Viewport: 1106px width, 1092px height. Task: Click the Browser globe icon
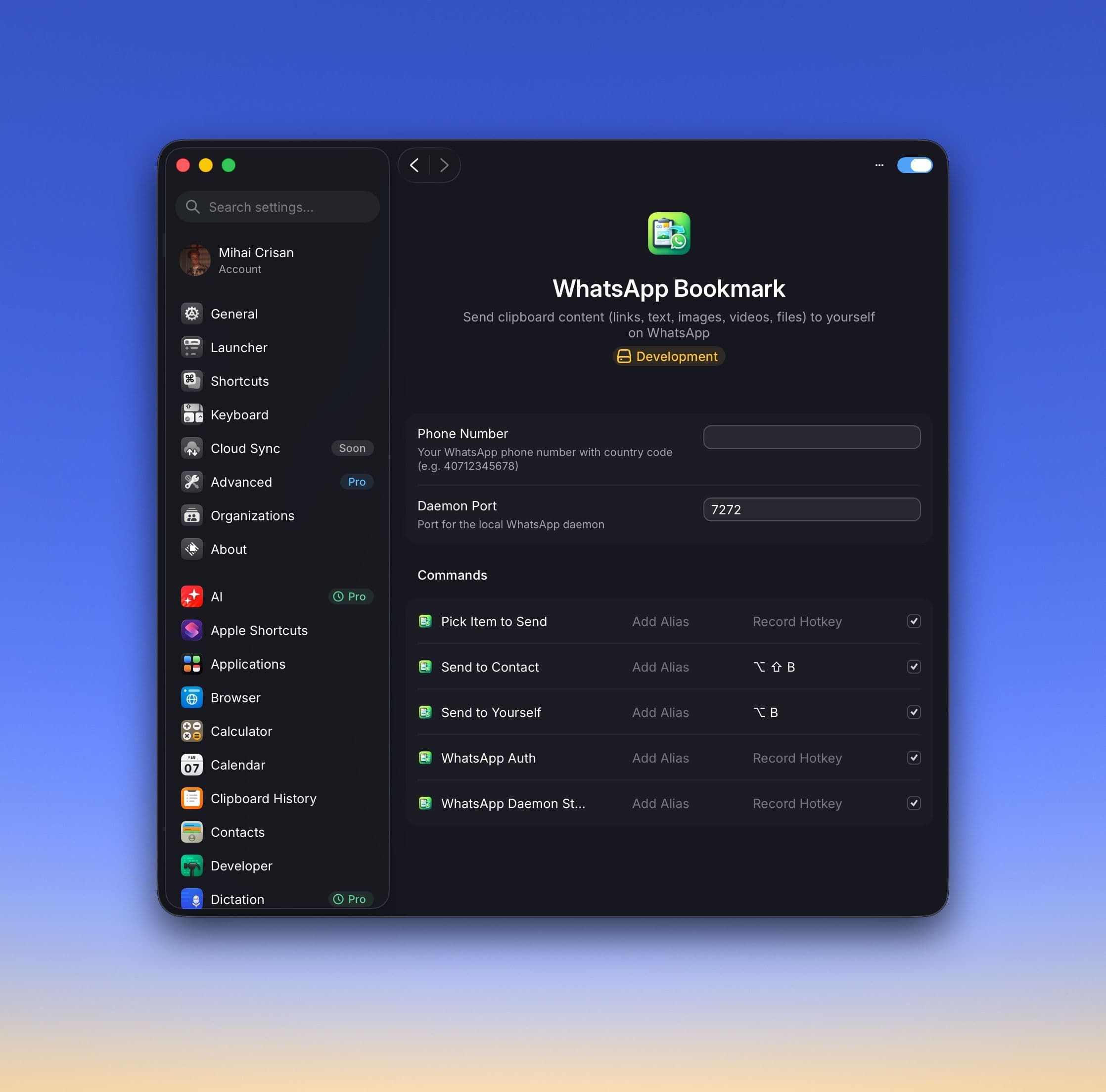click(192, 698)
